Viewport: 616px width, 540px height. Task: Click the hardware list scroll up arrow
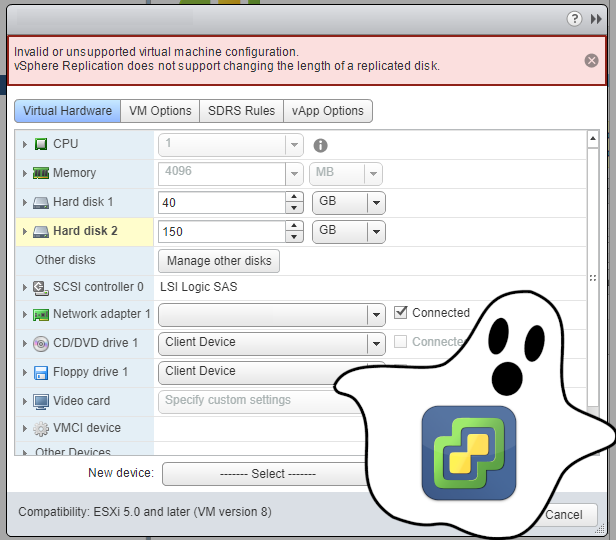(593, 139)
